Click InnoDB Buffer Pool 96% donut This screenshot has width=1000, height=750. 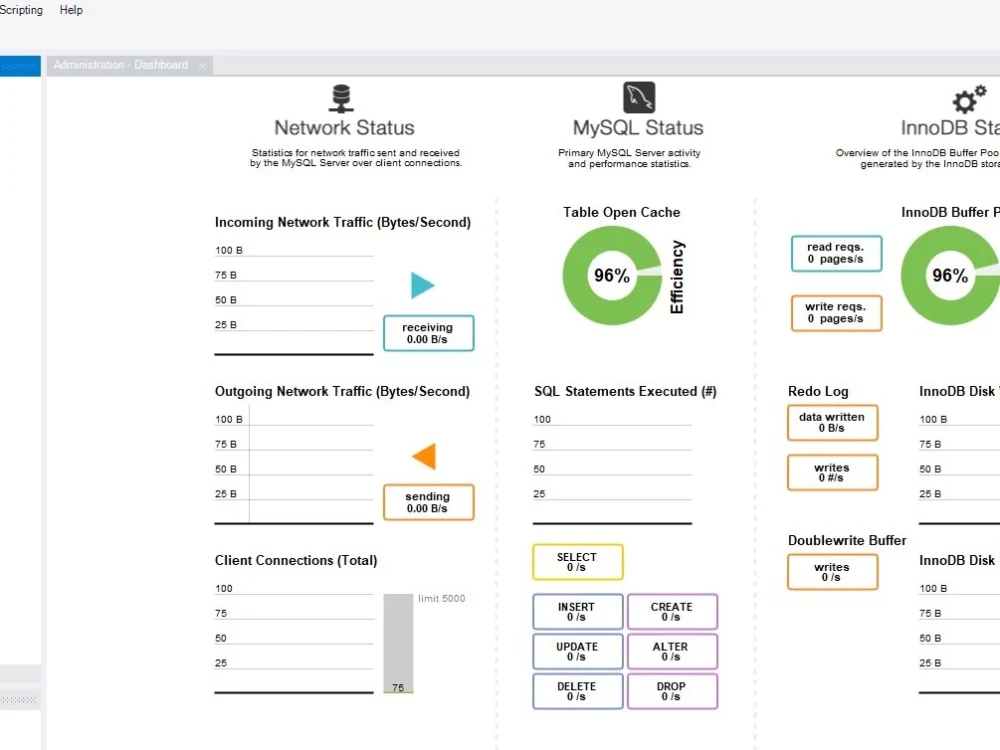tap(950, 276)
